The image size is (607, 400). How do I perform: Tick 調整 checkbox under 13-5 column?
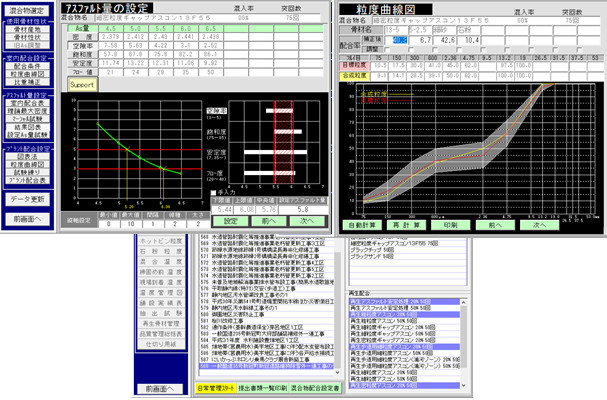click(x=387, y=50)
